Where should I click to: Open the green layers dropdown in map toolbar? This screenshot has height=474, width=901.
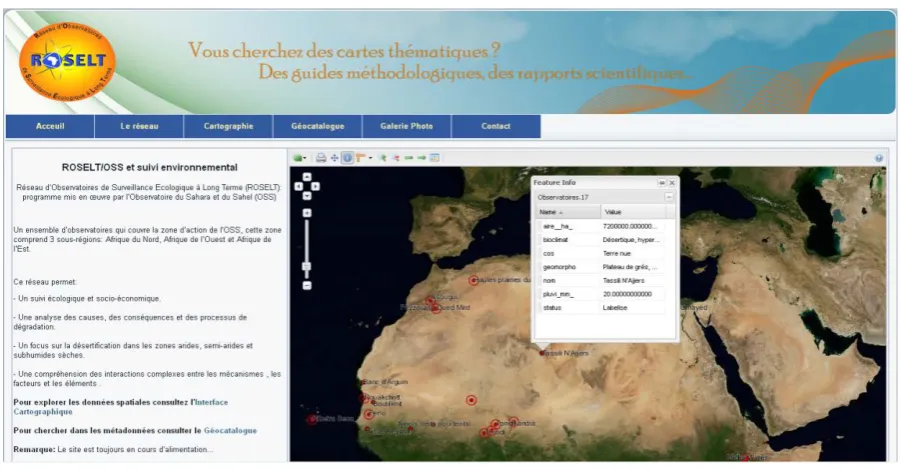coord(299,158)
